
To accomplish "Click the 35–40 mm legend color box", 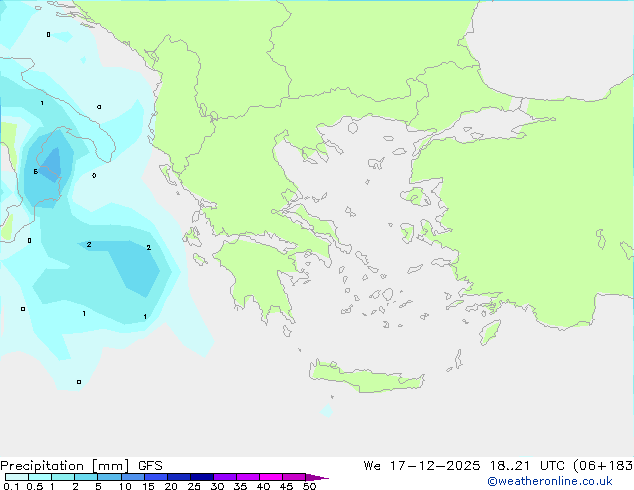I will tap(248, 477).
